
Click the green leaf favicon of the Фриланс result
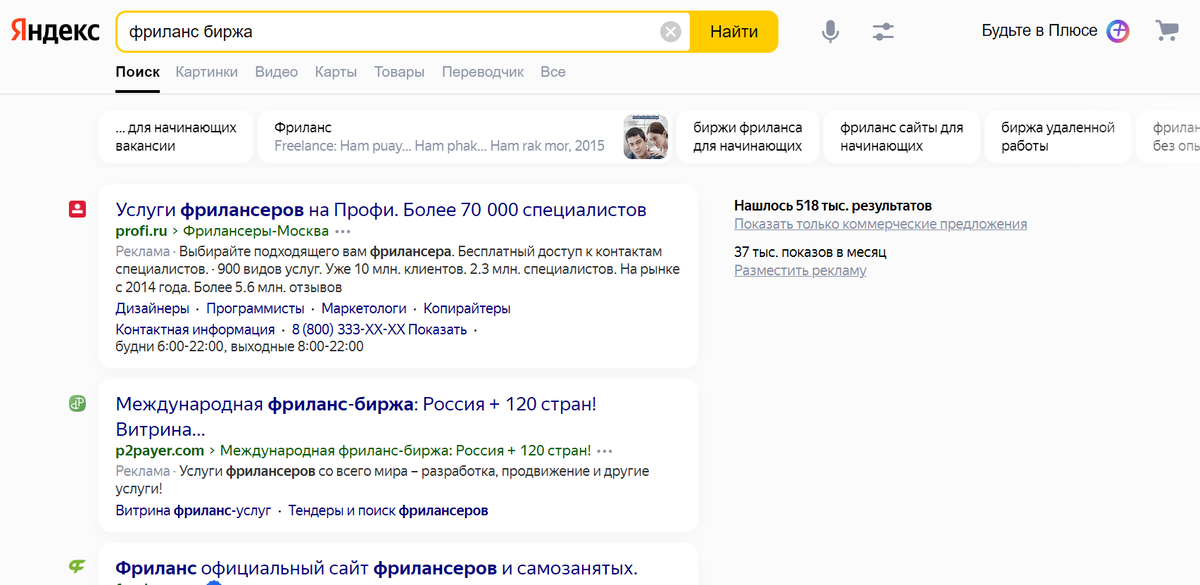pos(78,567)
